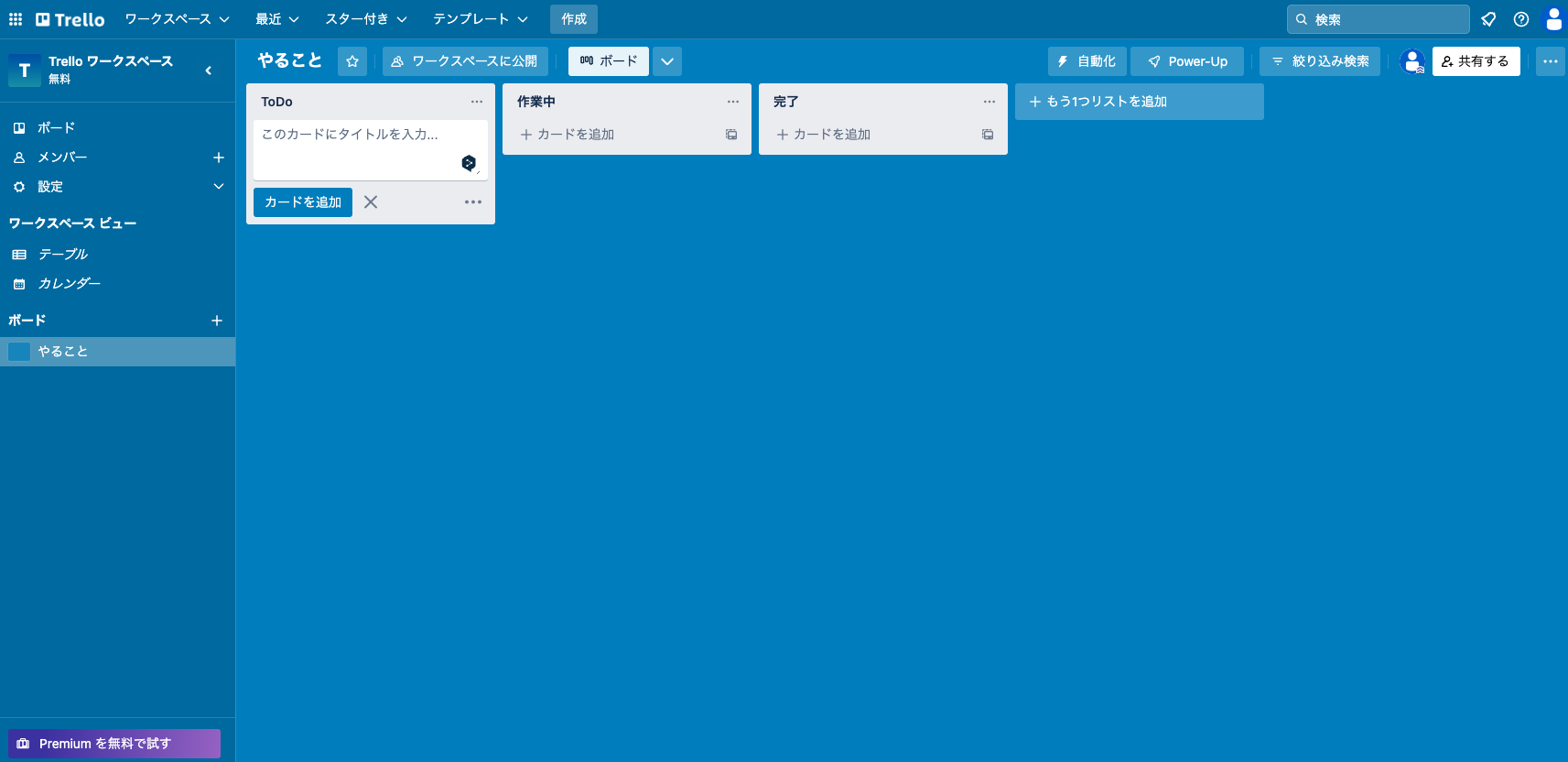Create card from template in 完了
The image size is (1568, 762).
click(988, 135)
